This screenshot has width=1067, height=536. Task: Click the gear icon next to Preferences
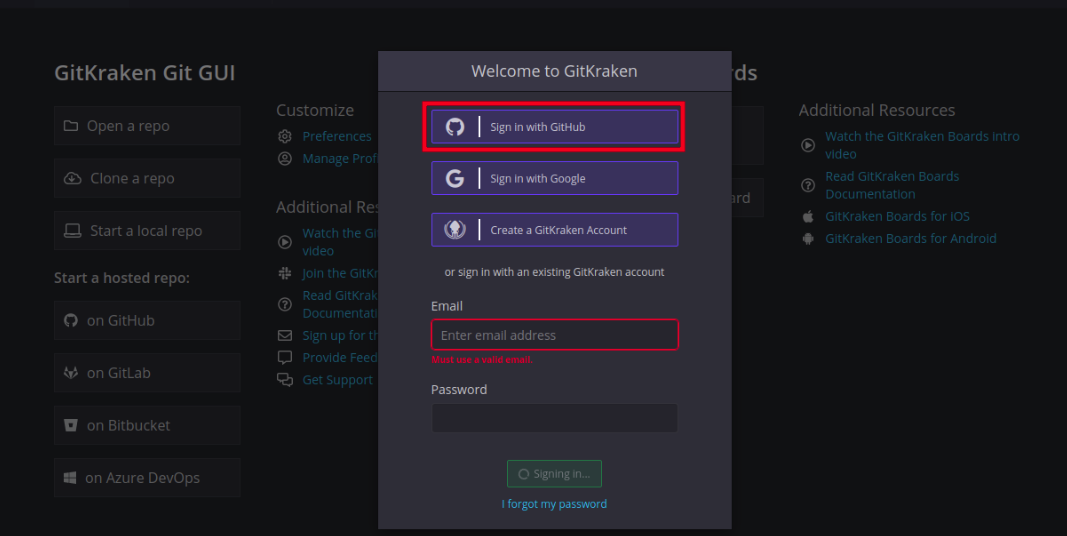tap(284, 136)
